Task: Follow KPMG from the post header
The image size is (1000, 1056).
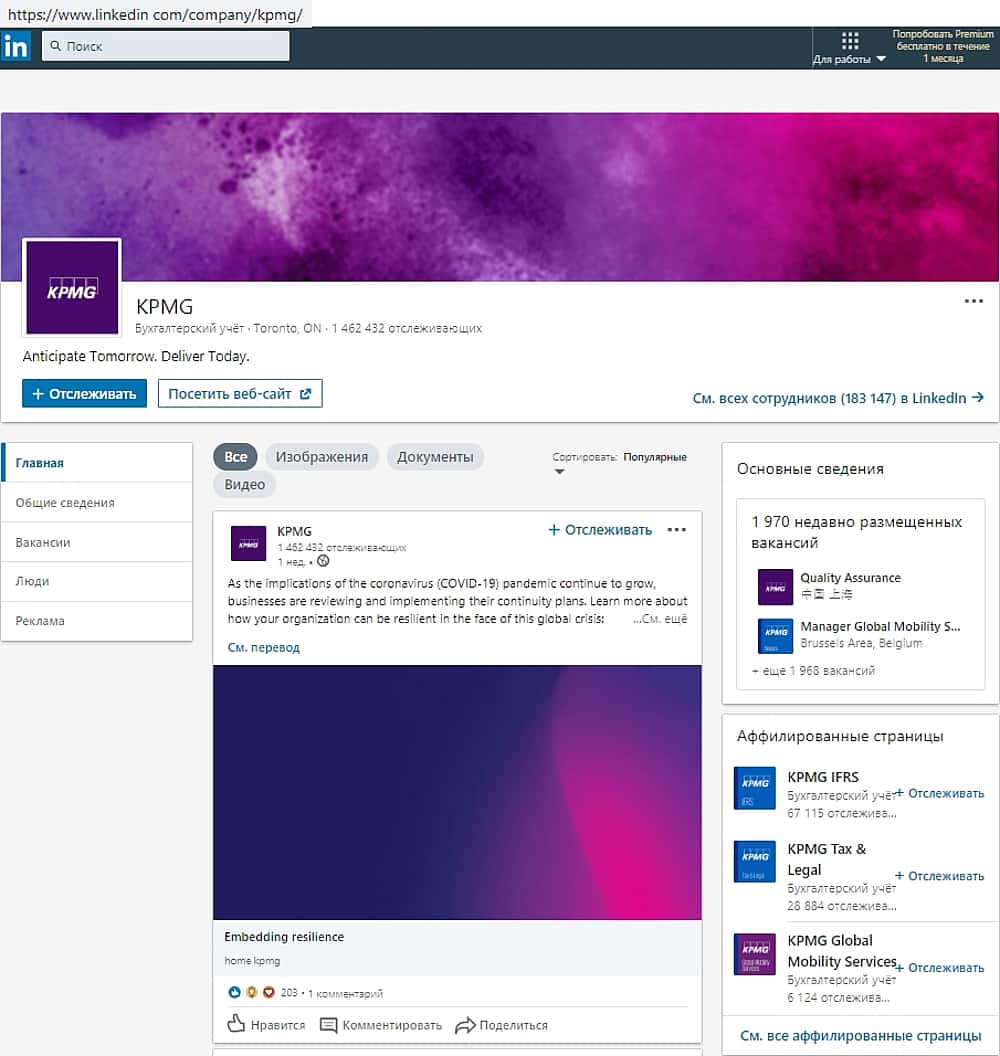Action: [x=600, y=530]
